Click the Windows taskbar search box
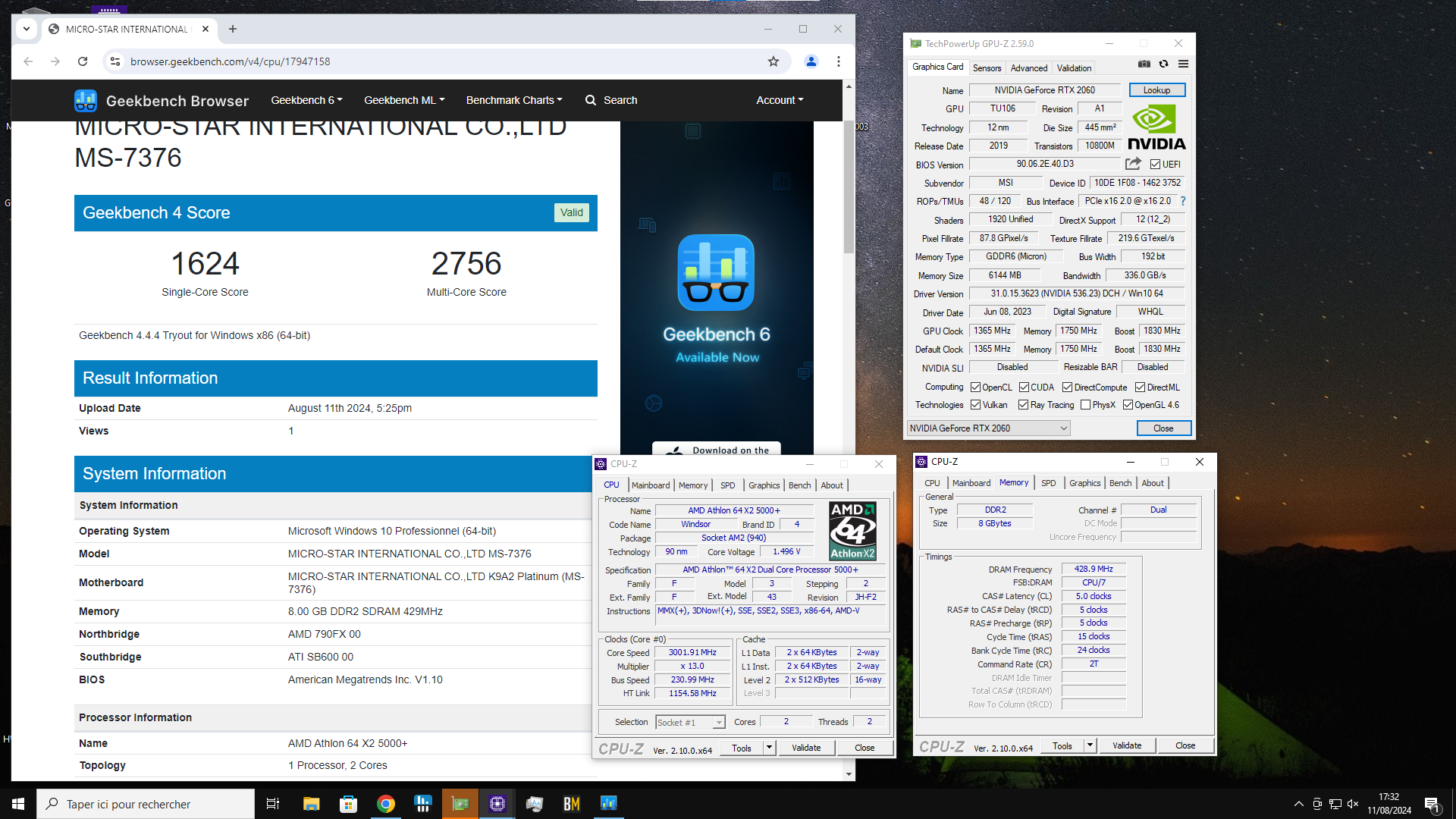 [146, 804]
